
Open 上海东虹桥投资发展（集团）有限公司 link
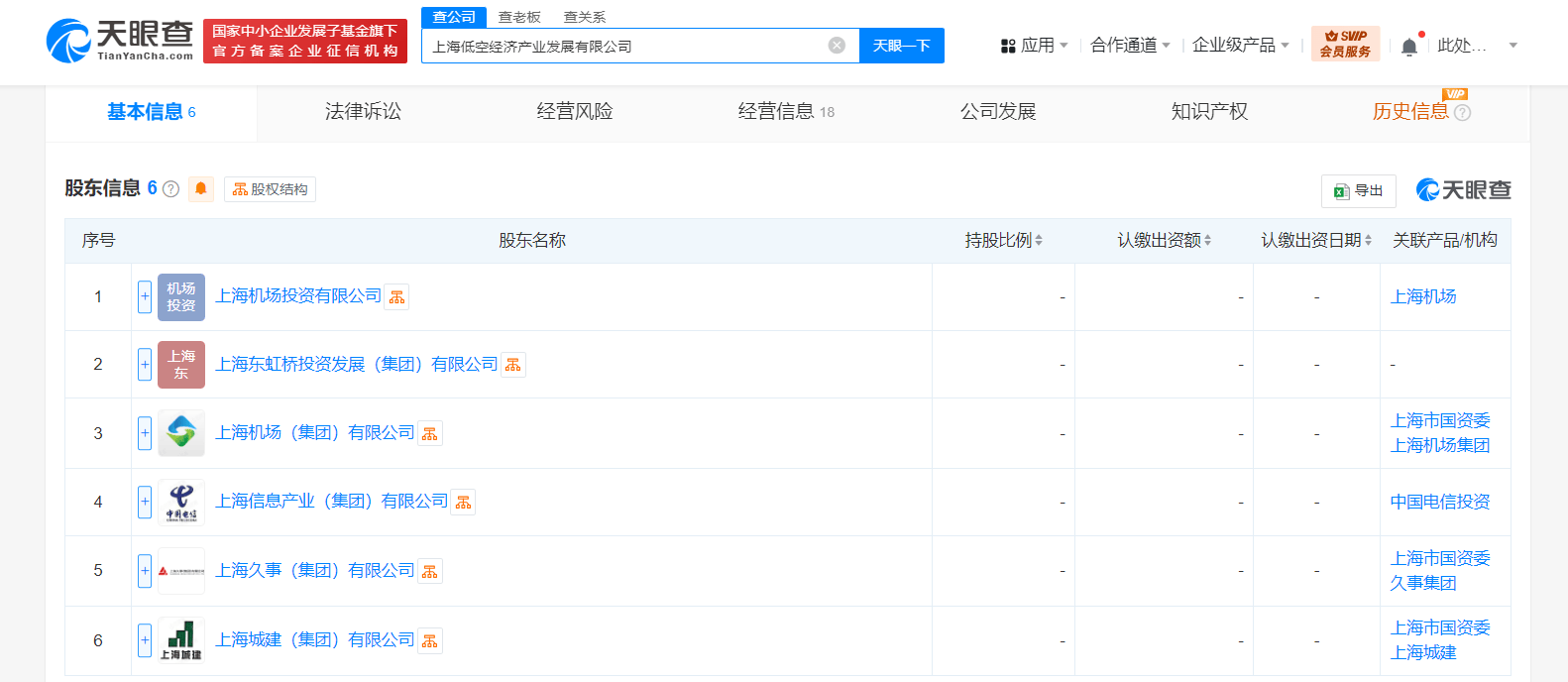357,365
